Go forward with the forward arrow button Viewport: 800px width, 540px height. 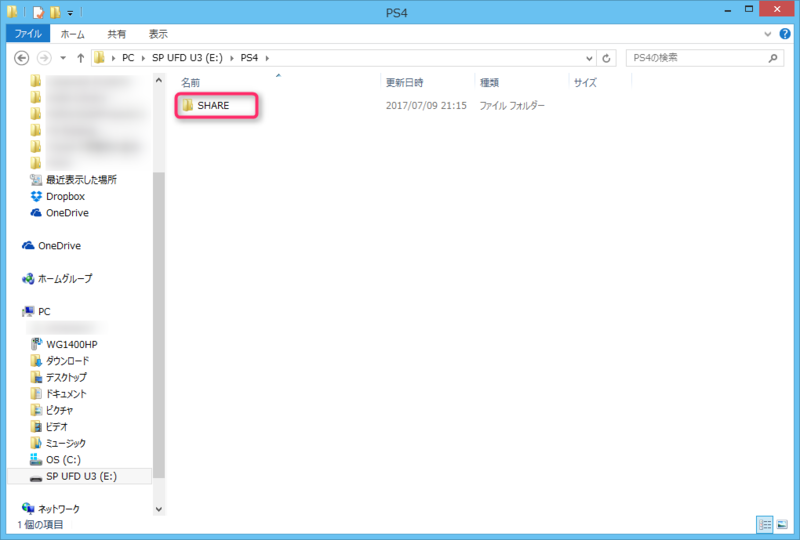click(x=44, y=58)
